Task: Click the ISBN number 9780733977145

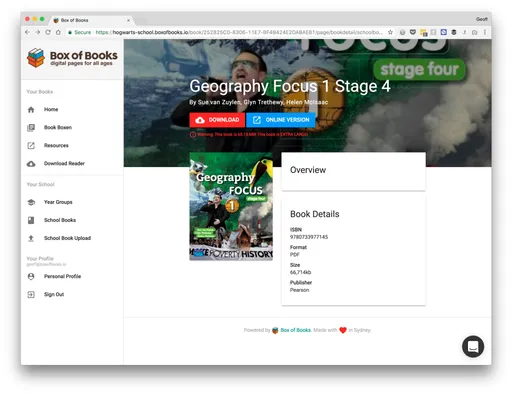Action: [309, 237]
